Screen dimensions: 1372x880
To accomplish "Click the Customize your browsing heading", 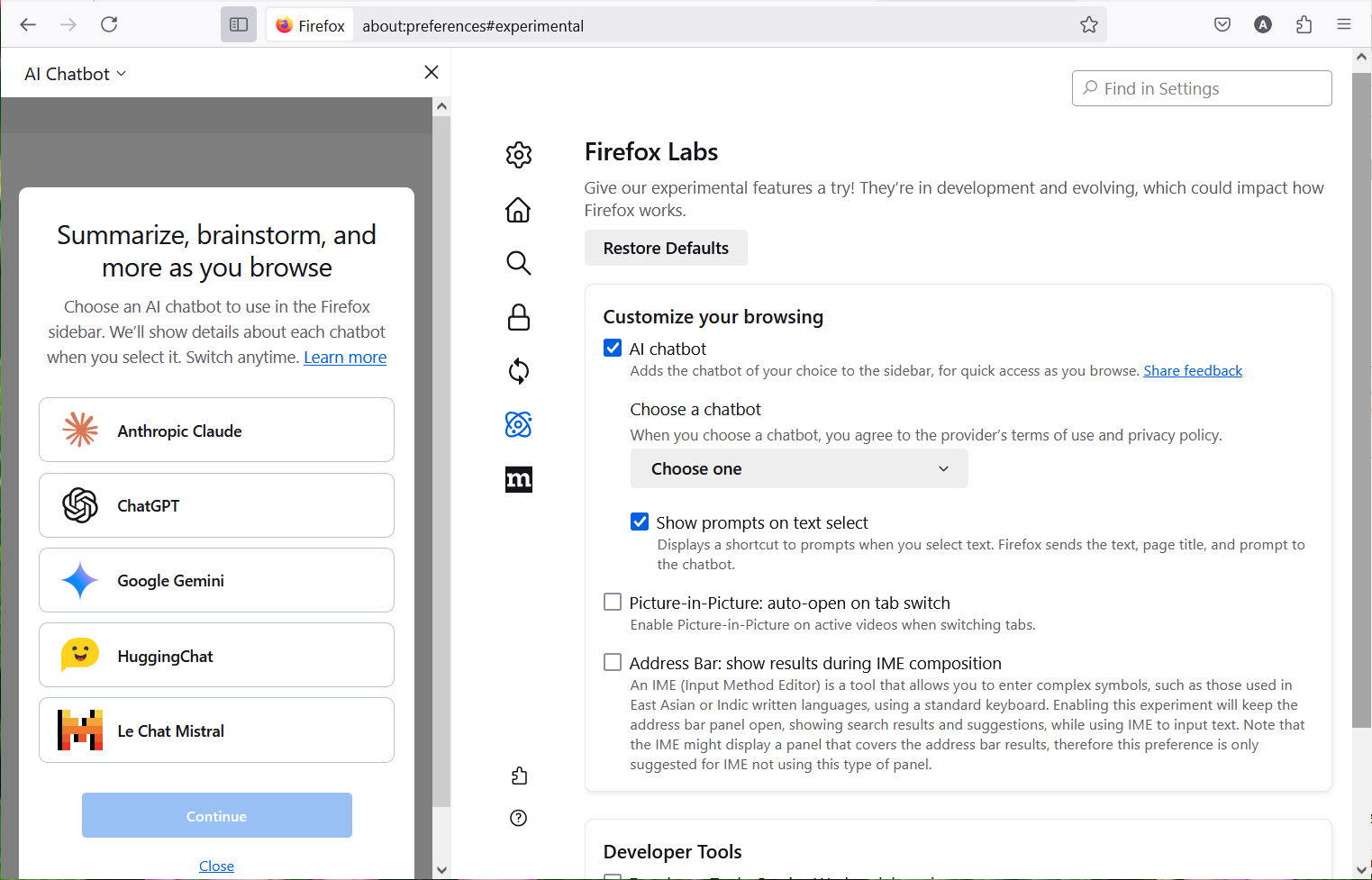I will 713,316.
